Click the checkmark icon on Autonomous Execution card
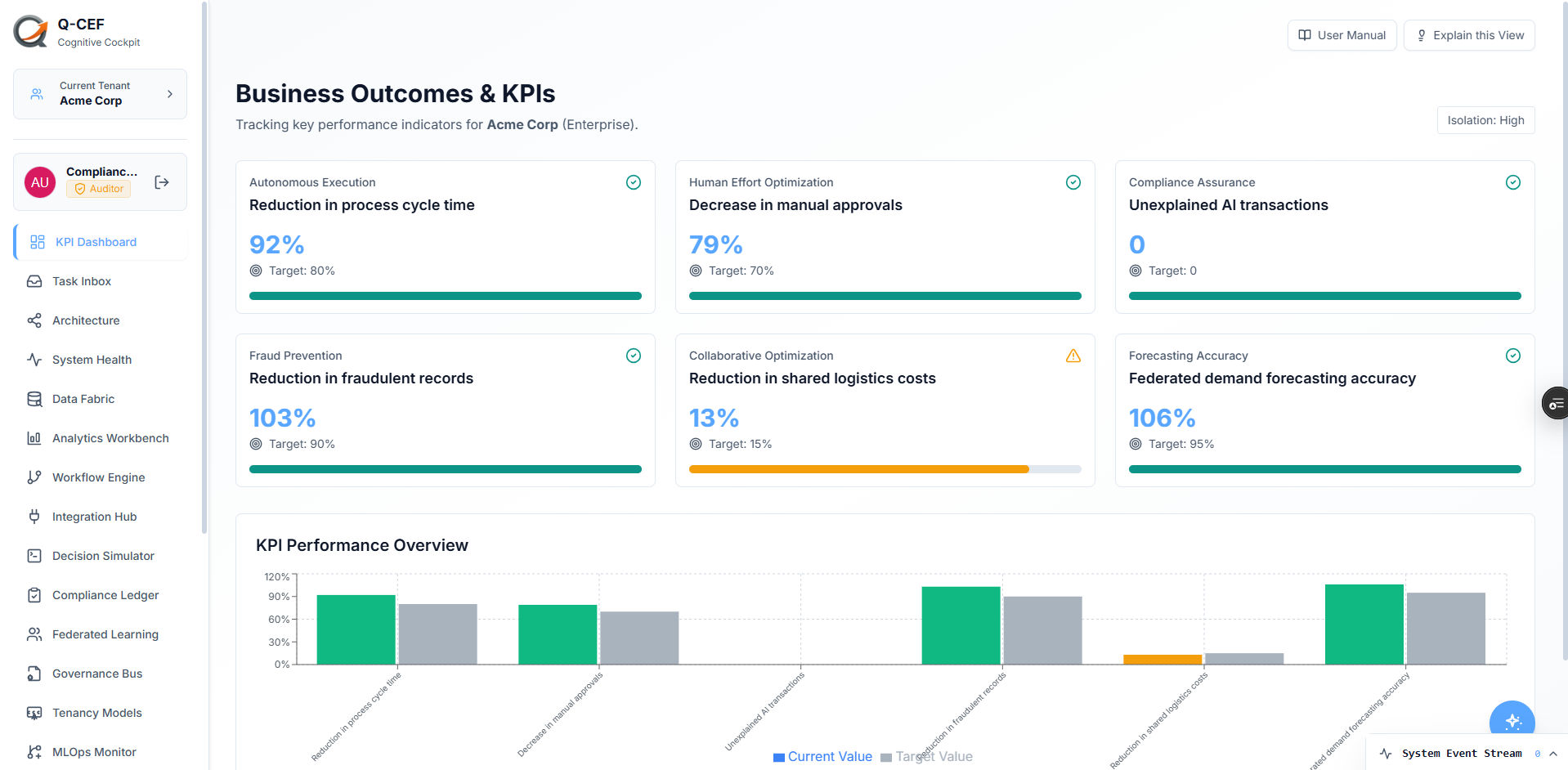 pos(634,182)
